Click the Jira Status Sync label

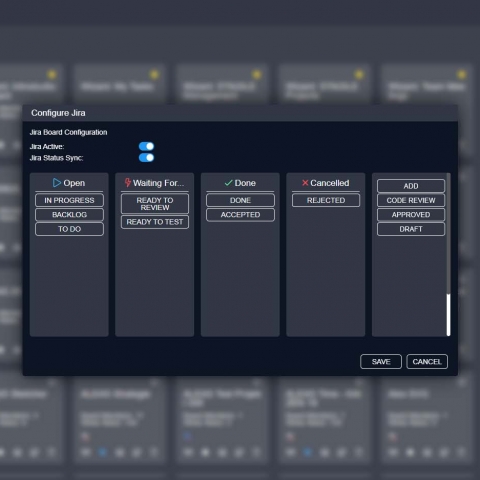click(56, 158)
